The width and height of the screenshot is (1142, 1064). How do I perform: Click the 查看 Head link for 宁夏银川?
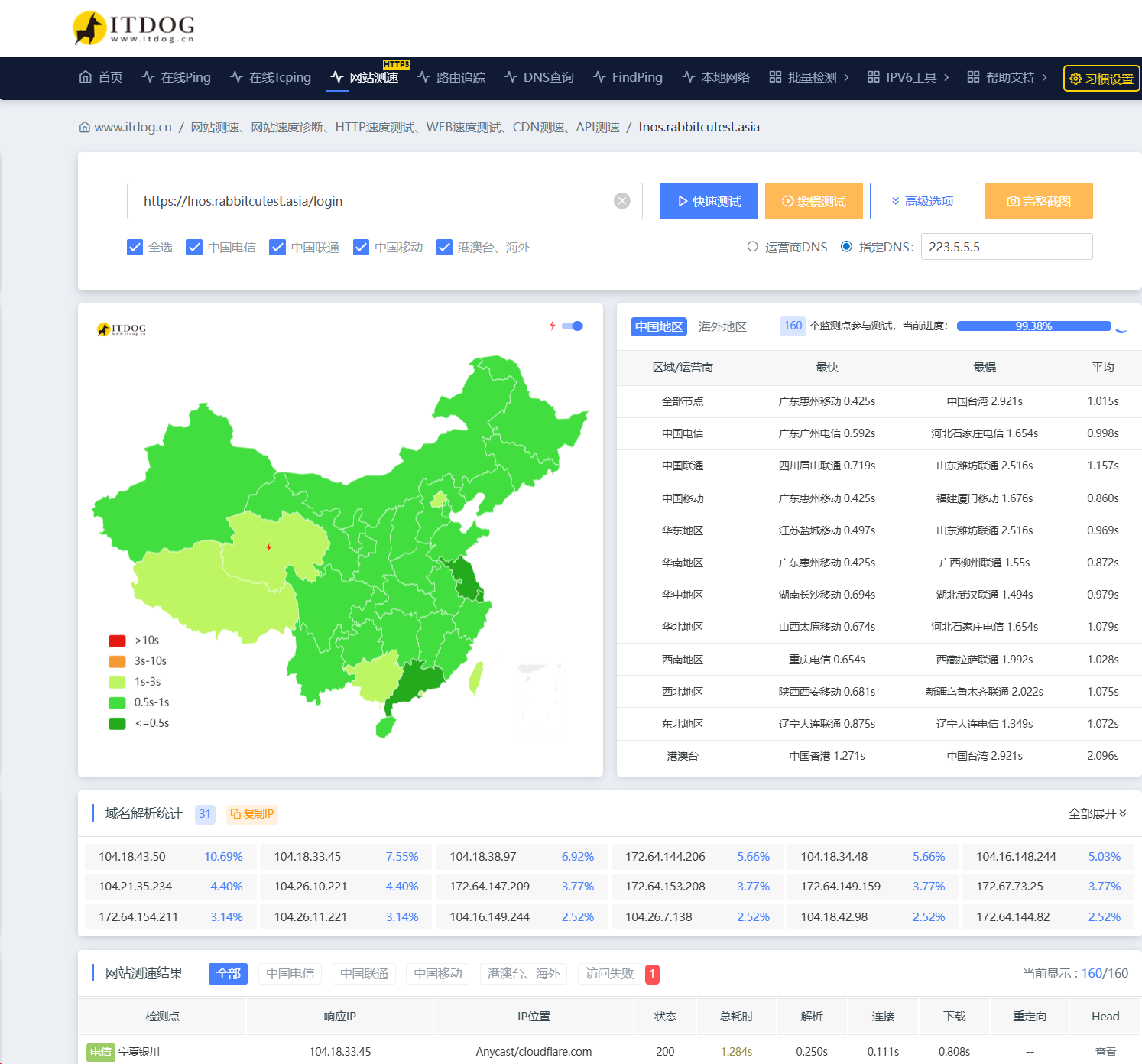(x=1105, y=1052)
